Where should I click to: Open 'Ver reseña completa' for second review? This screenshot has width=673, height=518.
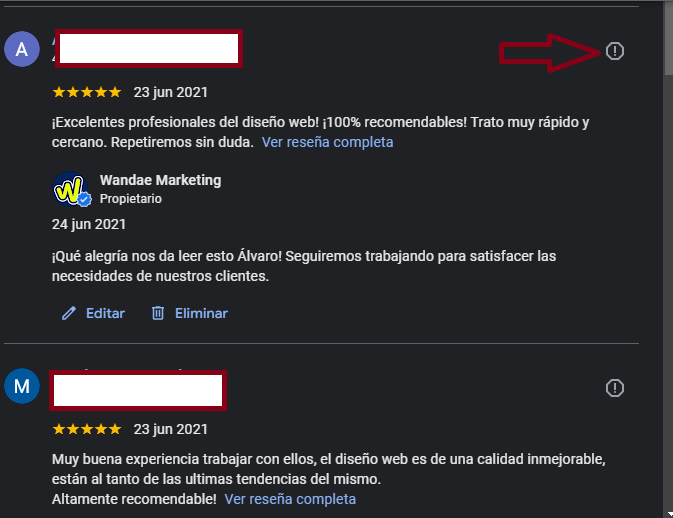(x=290, y=499)
